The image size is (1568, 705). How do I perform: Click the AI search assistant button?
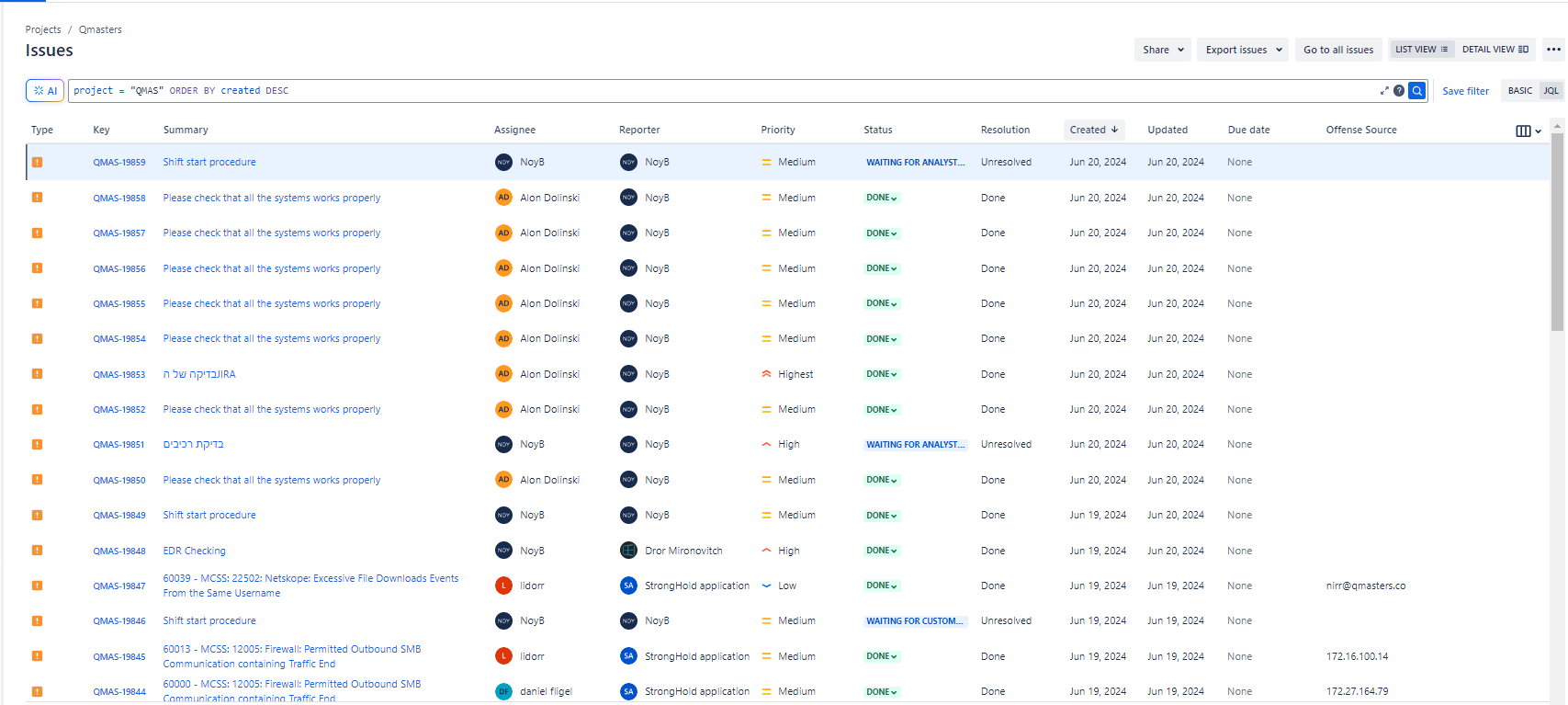tap(45, 91)
